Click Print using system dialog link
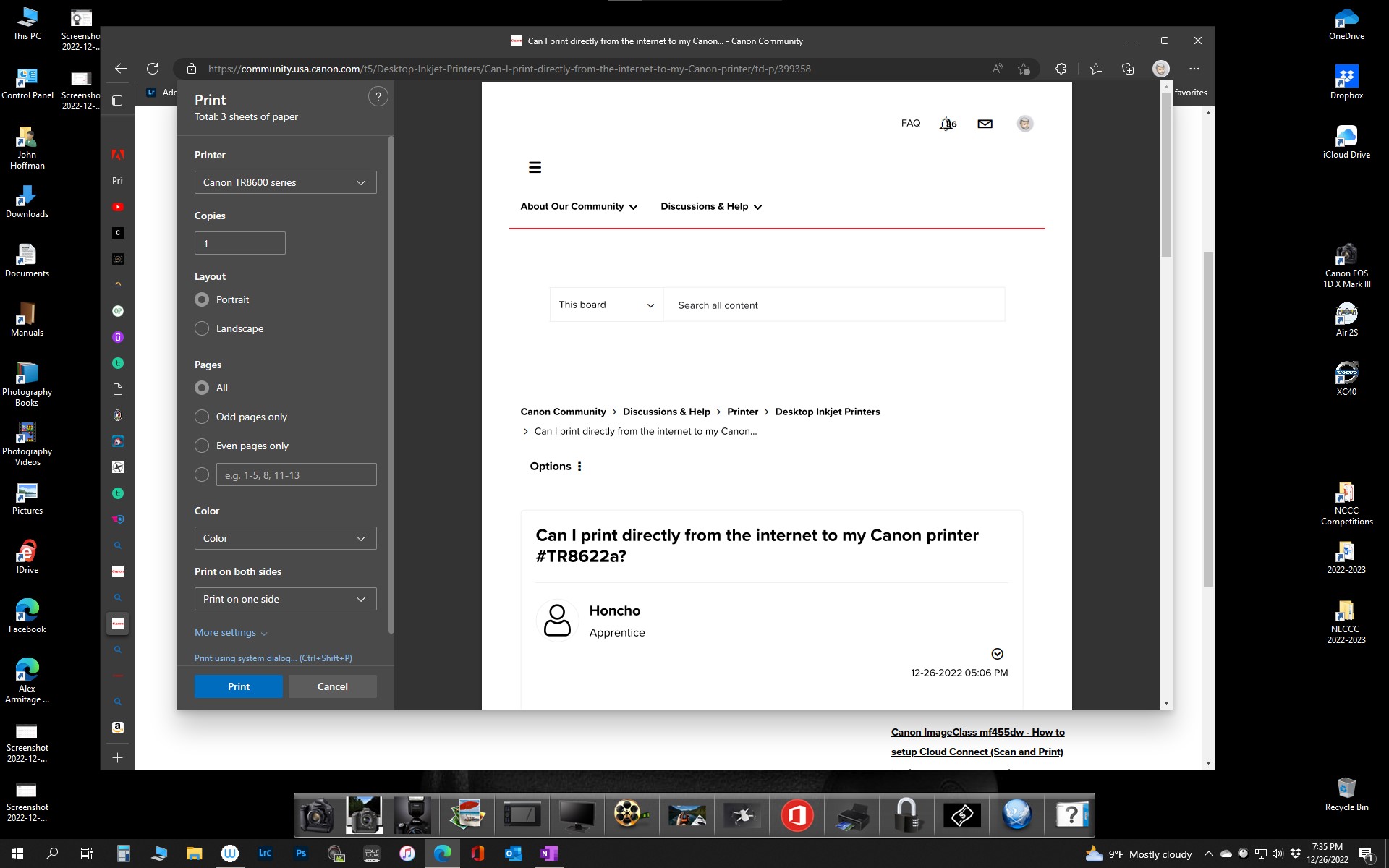This screenshot has height=868, width=1389. (273, 658)
